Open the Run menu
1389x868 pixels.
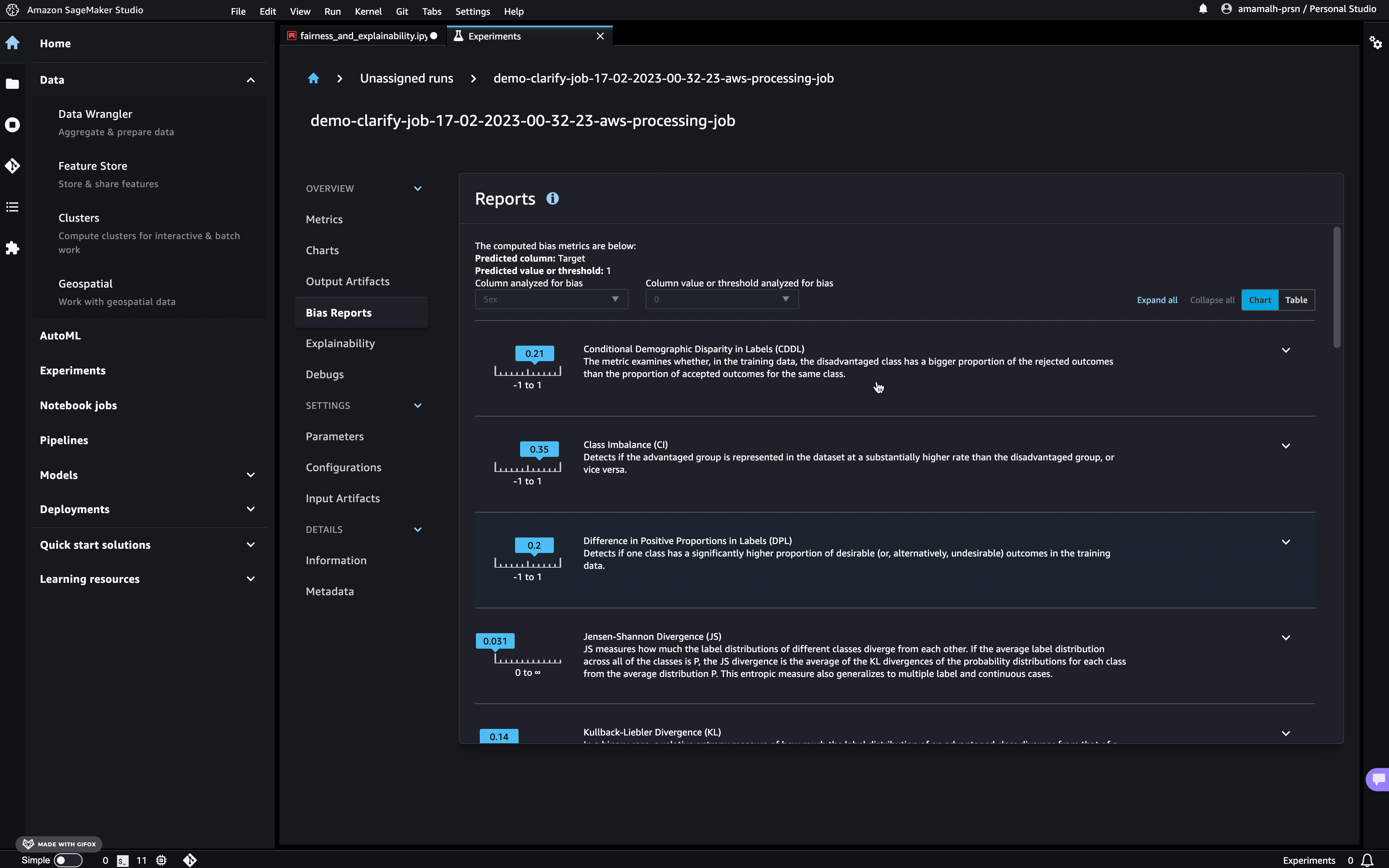point(332,12)
